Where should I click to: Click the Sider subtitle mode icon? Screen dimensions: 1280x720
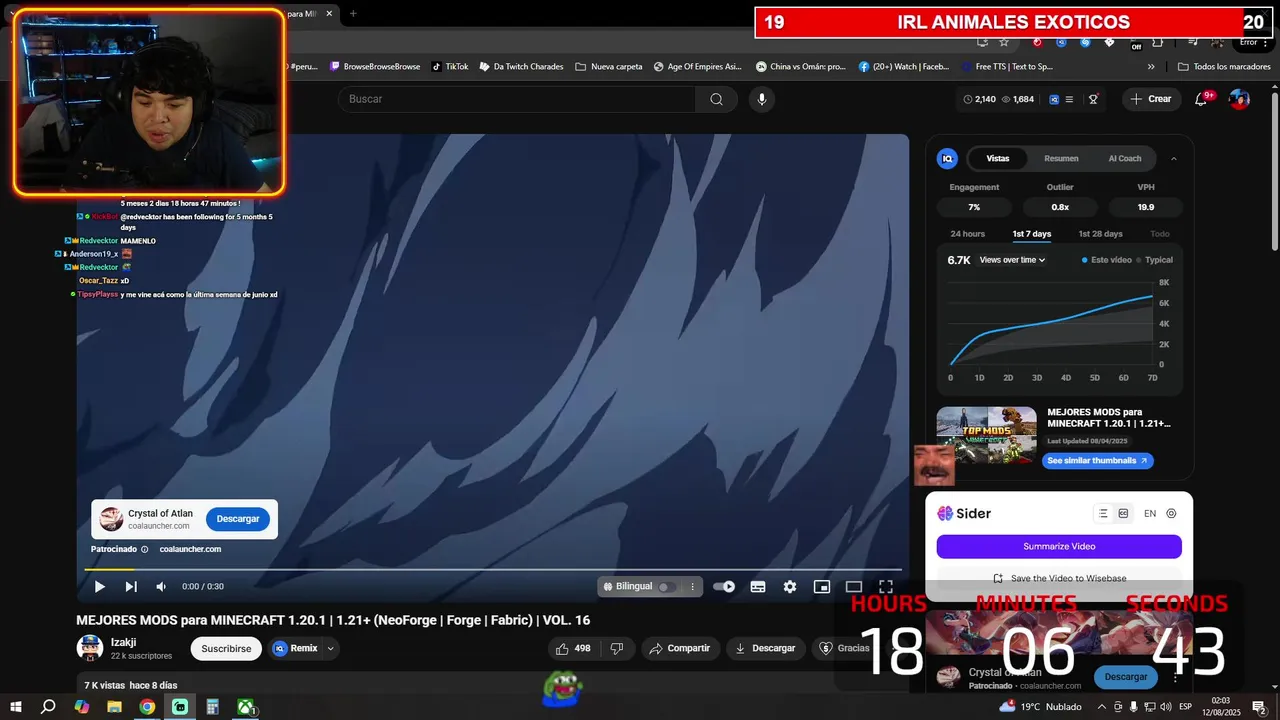(1123, 513)
